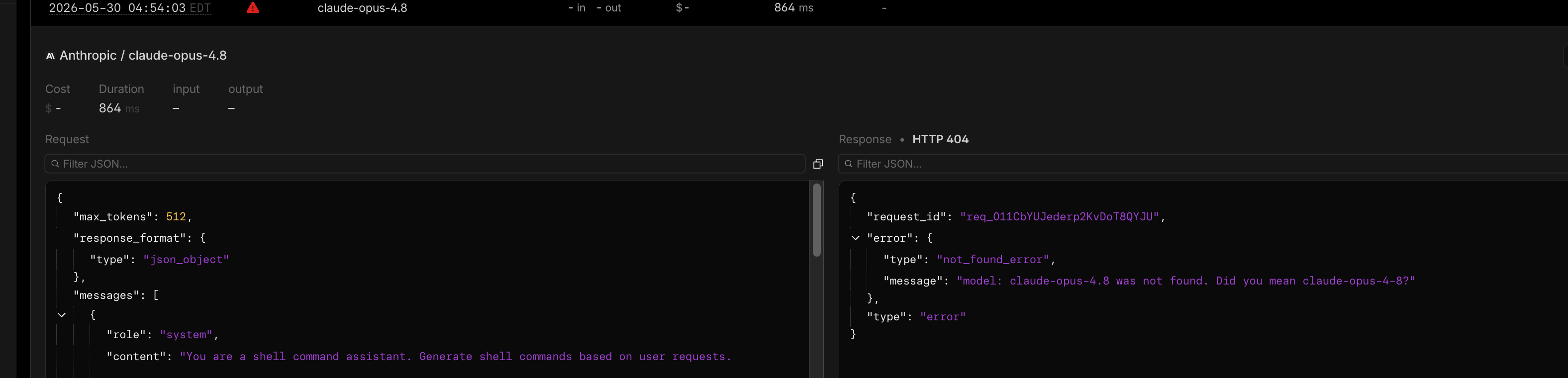Click the "Request" section label

point(67,139)
